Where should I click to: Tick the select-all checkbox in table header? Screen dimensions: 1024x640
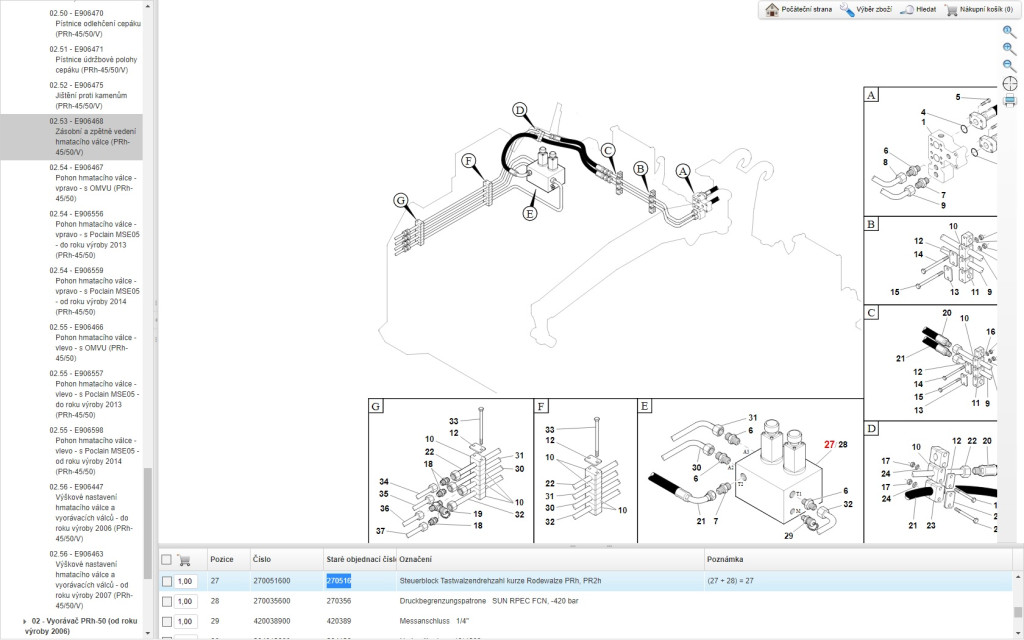point(167,560)
